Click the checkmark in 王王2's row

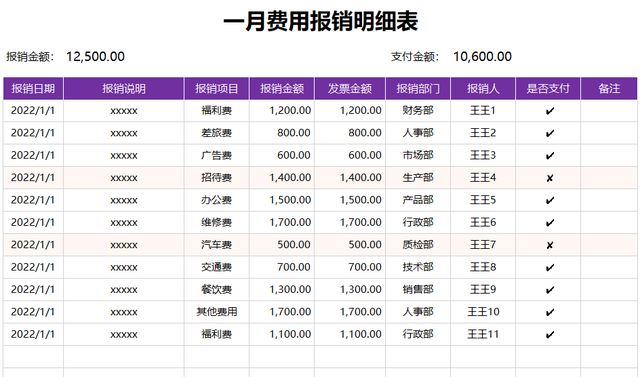point(550,133)
